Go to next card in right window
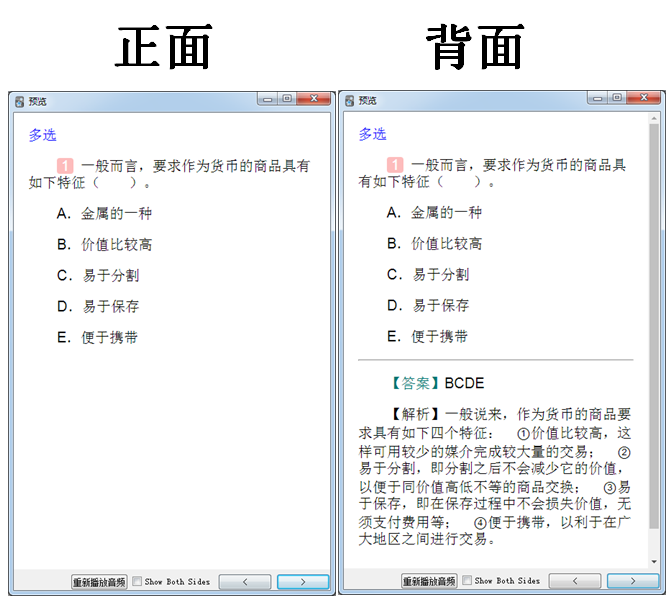The height and width of the screenshot is (596, 672). coord(633,581)
